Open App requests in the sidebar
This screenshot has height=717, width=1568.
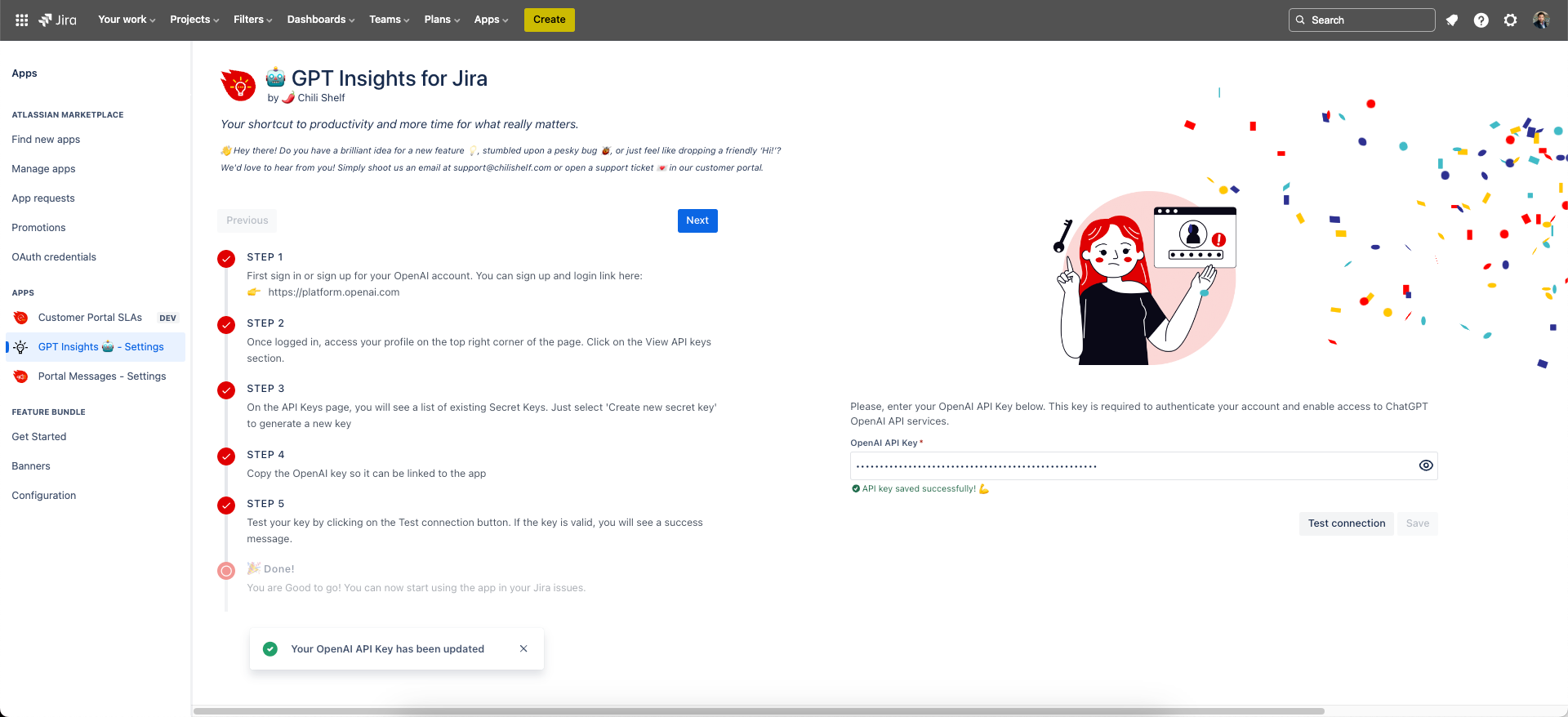coord(43,198)
